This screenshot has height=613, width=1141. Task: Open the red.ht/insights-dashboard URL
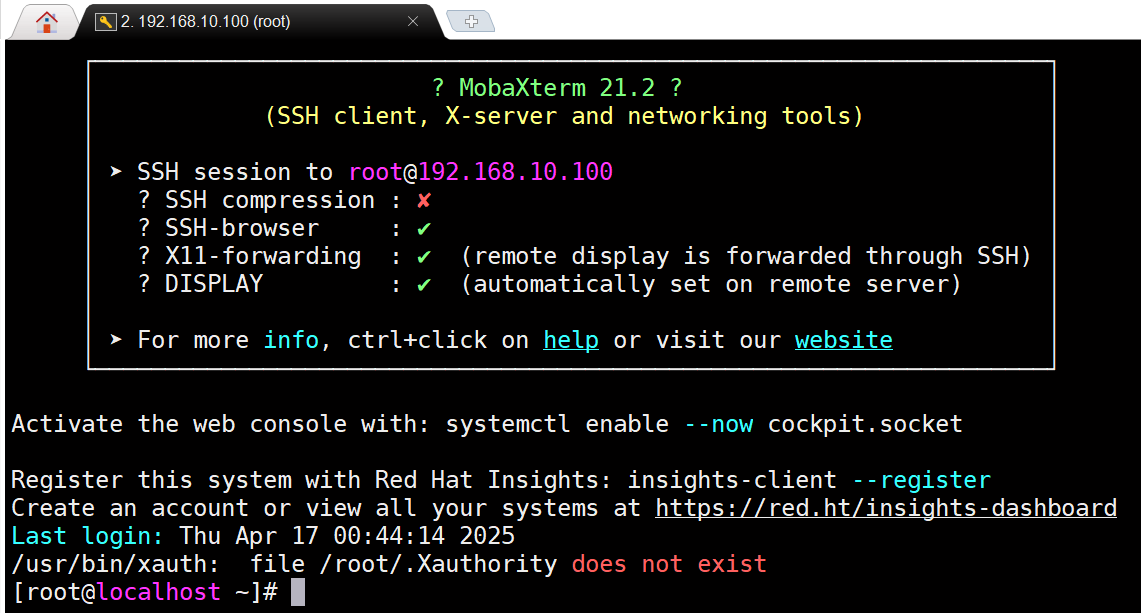(x=886, y=507)
